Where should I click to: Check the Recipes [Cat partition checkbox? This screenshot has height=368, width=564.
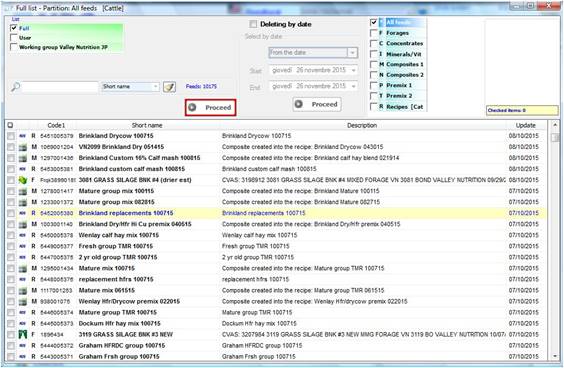[x=373, y=106]
